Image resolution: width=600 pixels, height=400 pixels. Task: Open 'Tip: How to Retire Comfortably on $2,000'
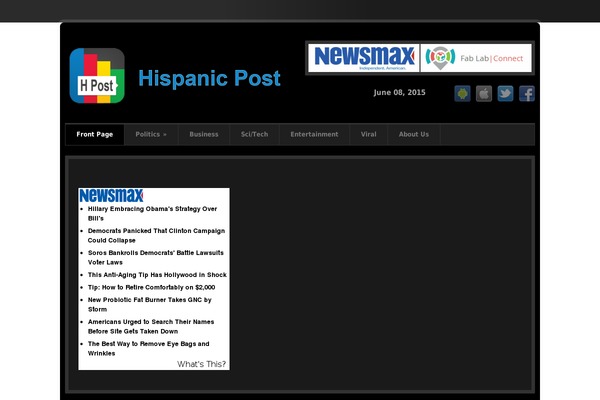[151, 287]
